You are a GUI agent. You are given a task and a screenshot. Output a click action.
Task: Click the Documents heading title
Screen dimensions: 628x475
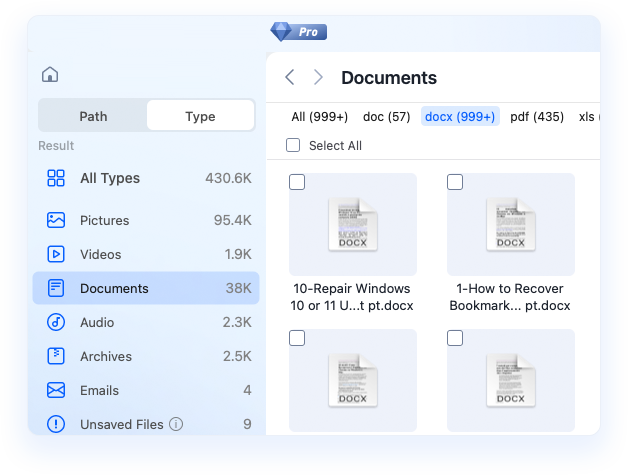389,78
